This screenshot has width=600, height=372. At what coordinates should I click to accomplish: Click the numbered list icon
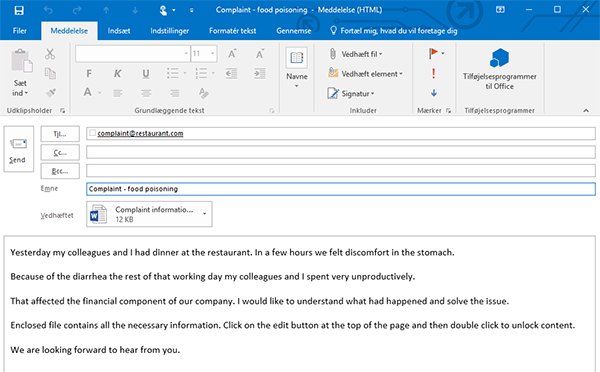(201, 73)
